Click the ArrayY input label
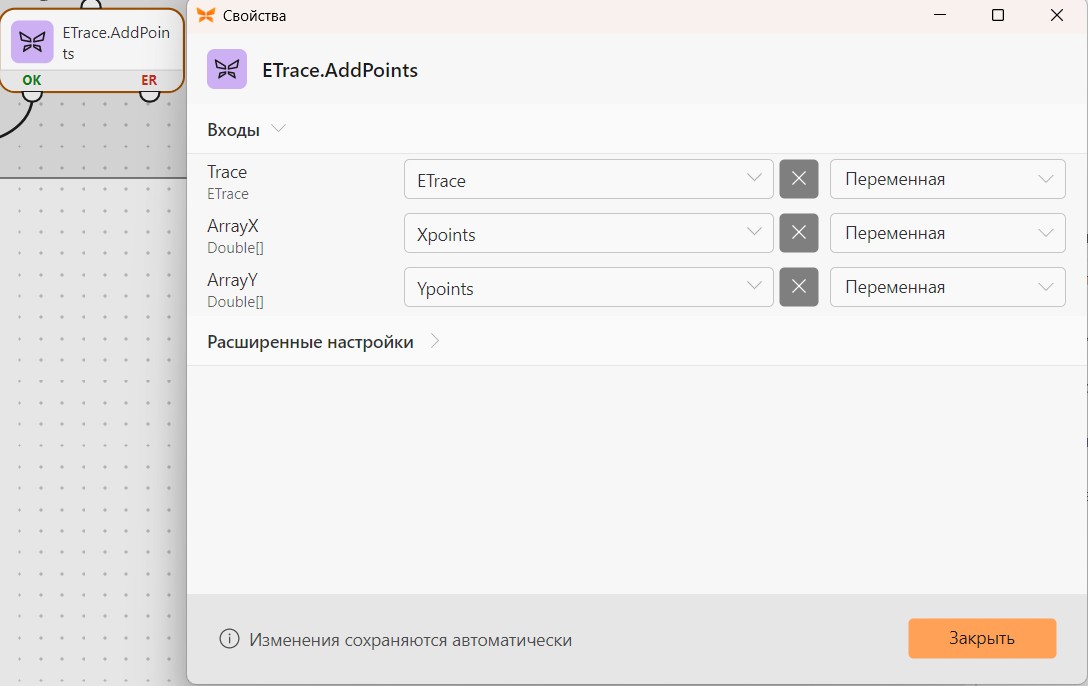Viewport: 1088px width, 686px height. [232, 280]
